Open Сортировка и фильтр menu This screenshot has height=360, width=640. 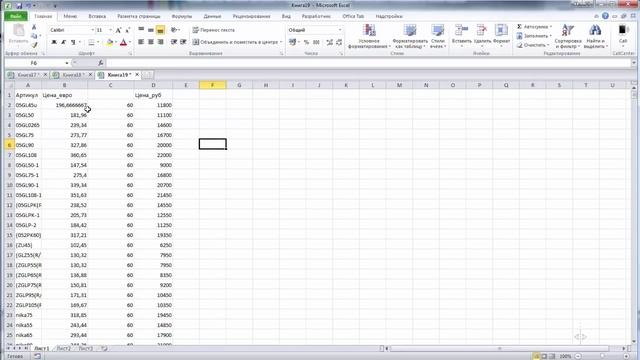pos(567,36)
